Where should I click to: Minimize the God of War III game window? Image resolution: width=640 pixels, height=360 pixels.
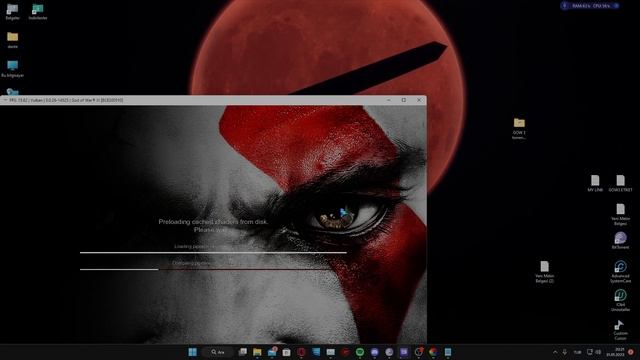point(389,100)
